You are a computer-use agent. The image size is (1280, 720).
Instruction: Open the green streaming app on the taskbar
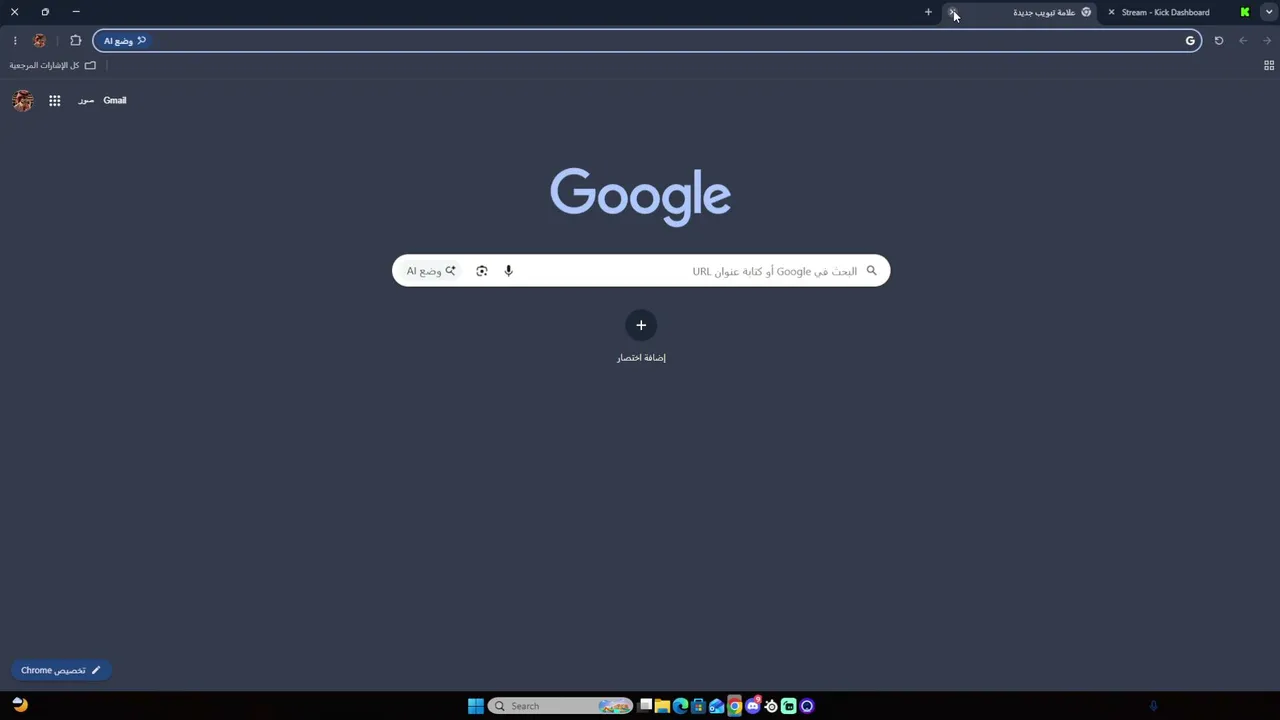(x=789, y=706)
